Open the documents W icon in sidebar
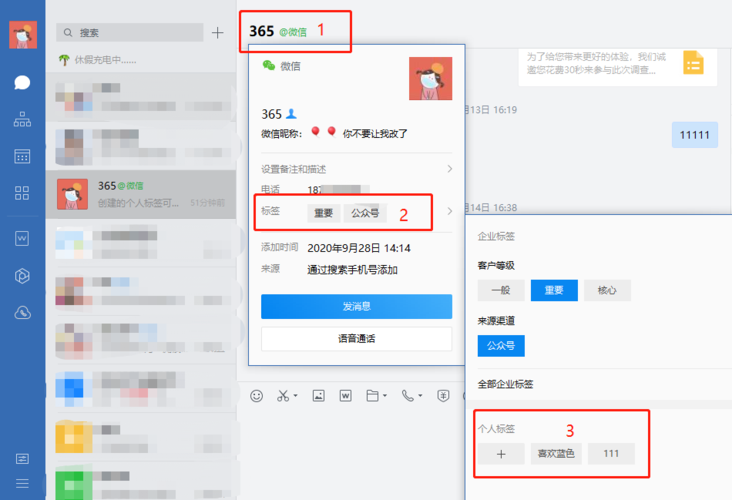This screenshot has width=732, height=500. pos(22,239)
